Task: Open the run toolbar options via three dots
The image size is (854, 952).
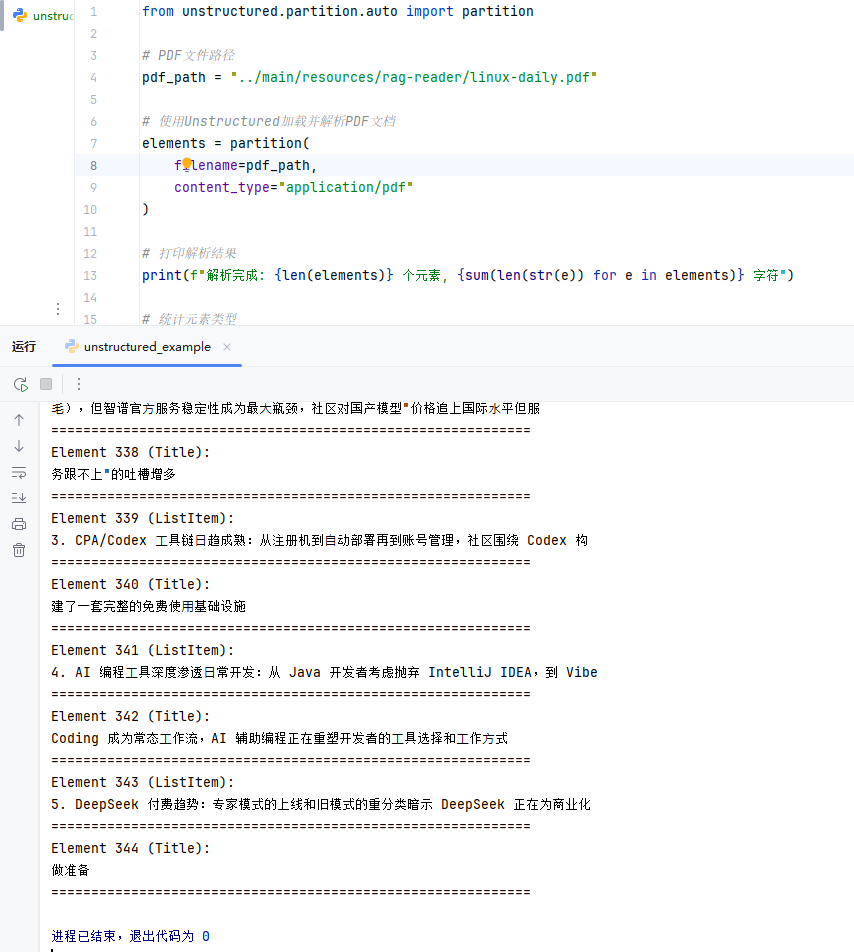Action: [79, 383]
